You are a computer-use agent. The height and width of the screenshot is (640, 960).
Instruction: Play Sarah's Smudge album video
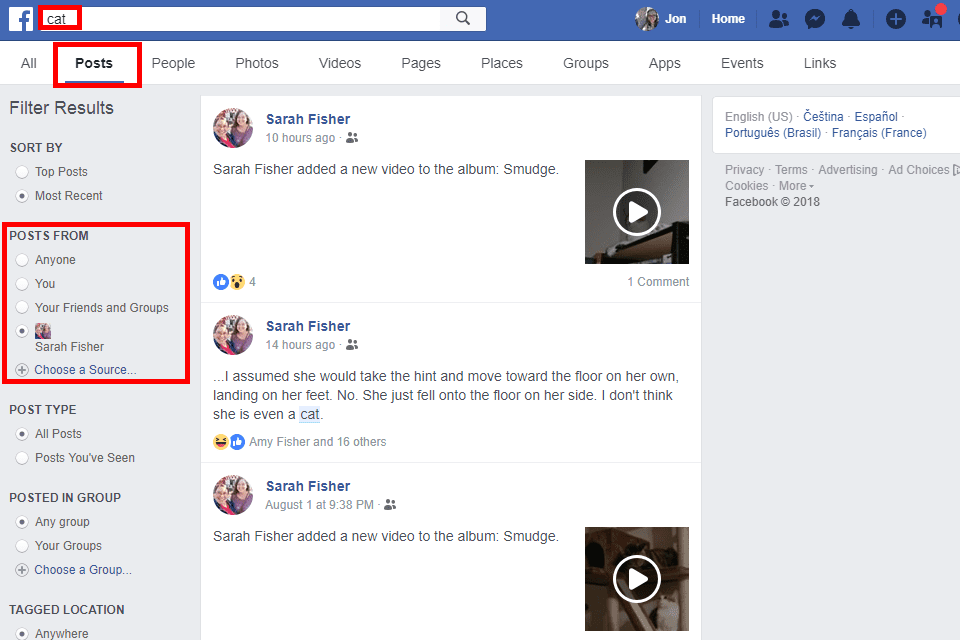point(637,212)
